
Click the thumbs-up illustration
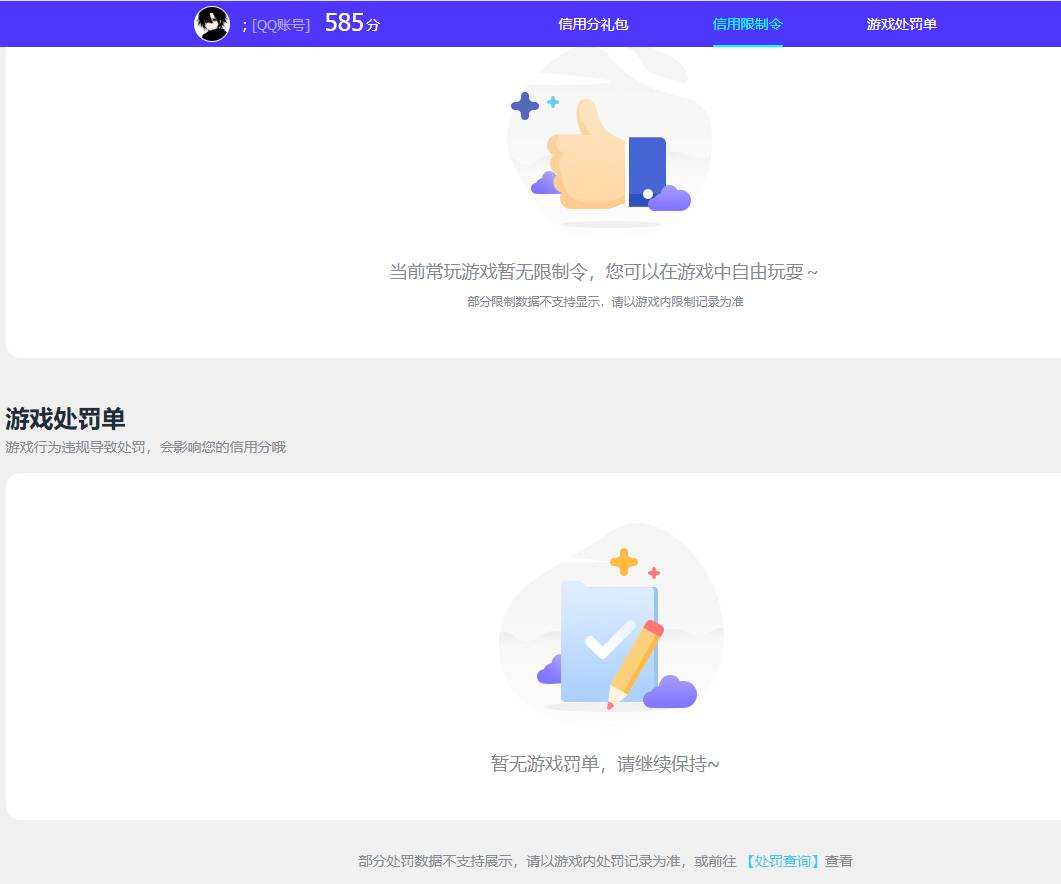609,141
